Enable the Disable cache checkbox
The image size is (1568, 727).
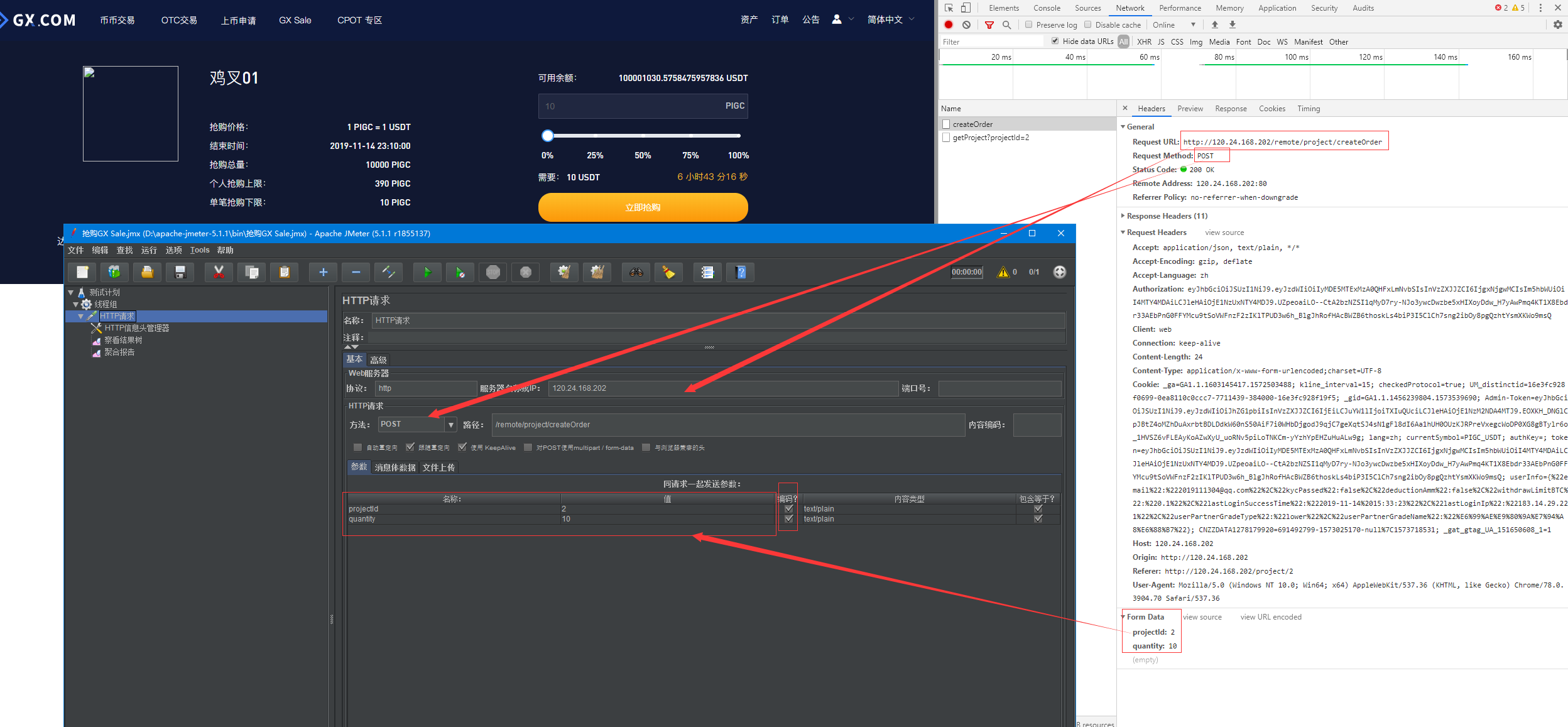coord(1086,25)
